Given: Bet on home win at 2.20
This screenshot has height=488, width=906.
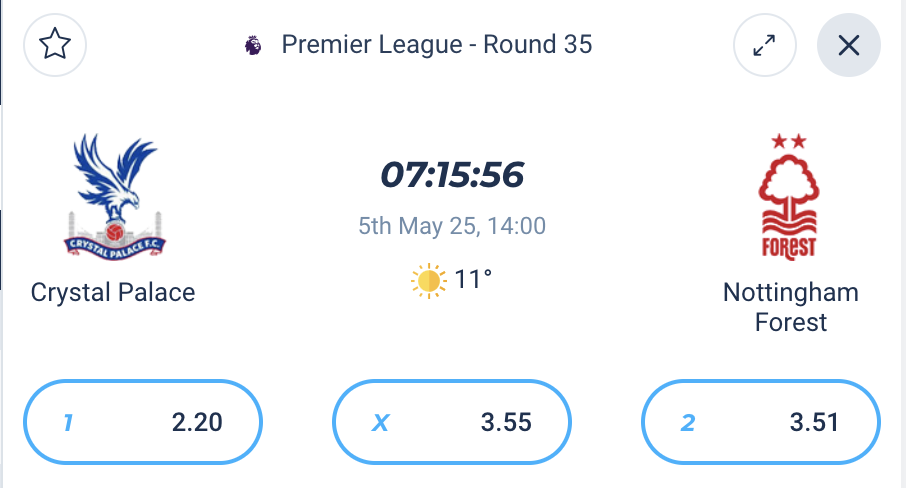Looking at the screenshot, I should [143, 422].
